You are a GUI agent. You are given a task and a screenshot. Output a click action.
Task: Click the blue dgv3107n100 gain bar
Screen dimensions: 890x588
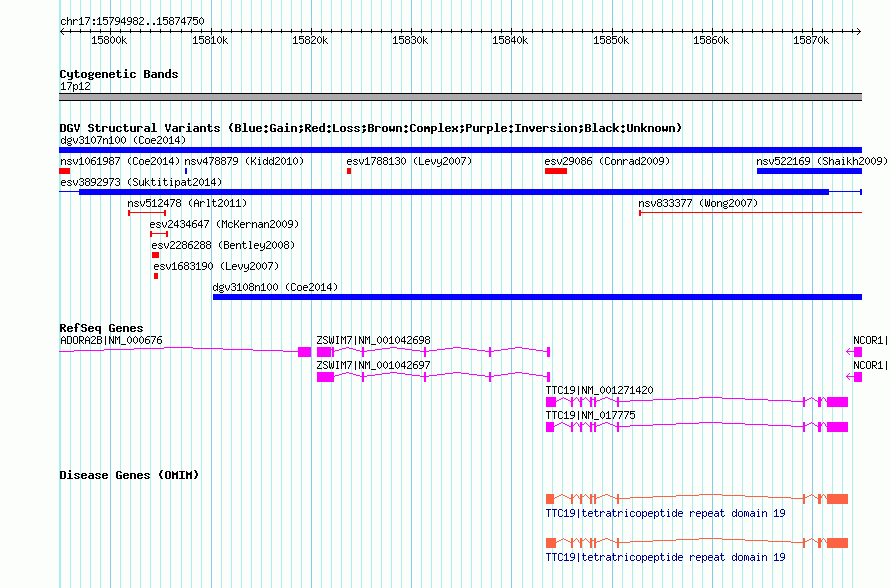point(460,150)
